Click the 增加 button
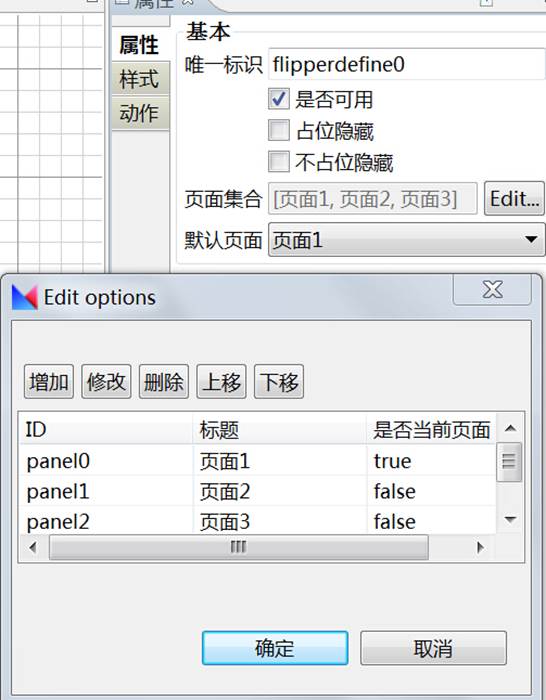This screenshot has width=546, height=700. point(49,382)
